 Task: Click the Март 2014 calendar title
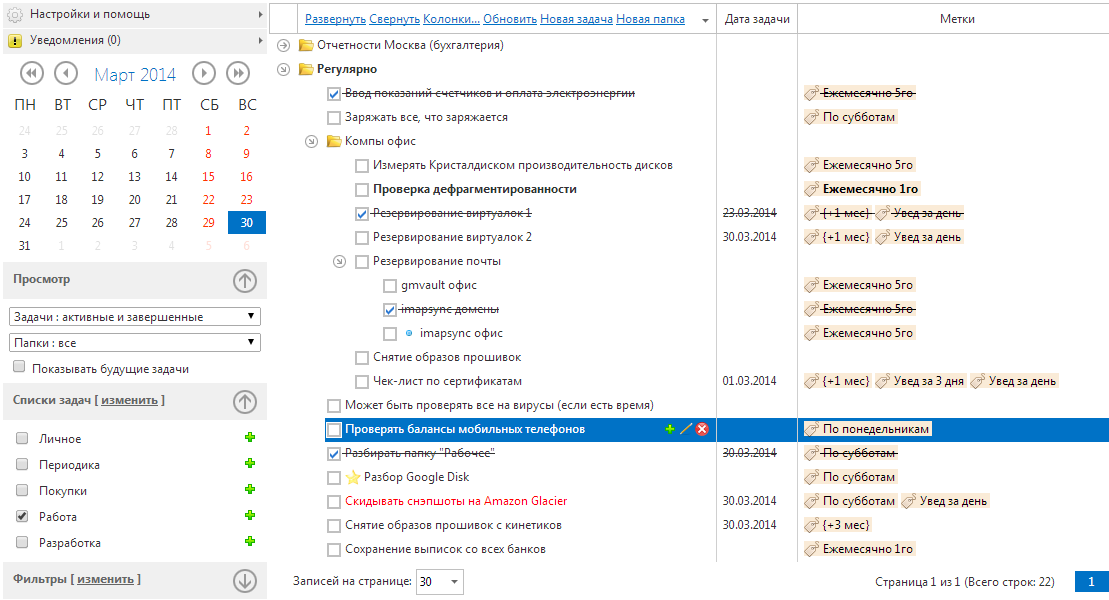(134, 74)
